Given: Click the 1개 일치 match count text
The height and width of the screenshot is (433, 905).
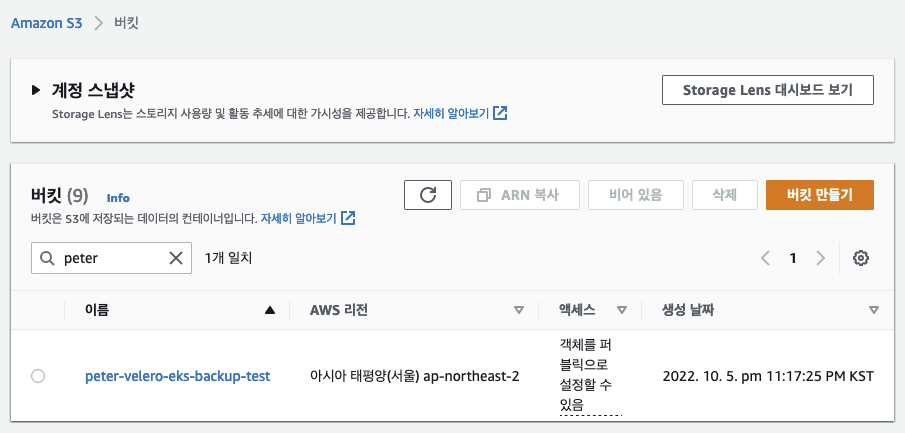Looking at the screenshot, I should point(229,258).
